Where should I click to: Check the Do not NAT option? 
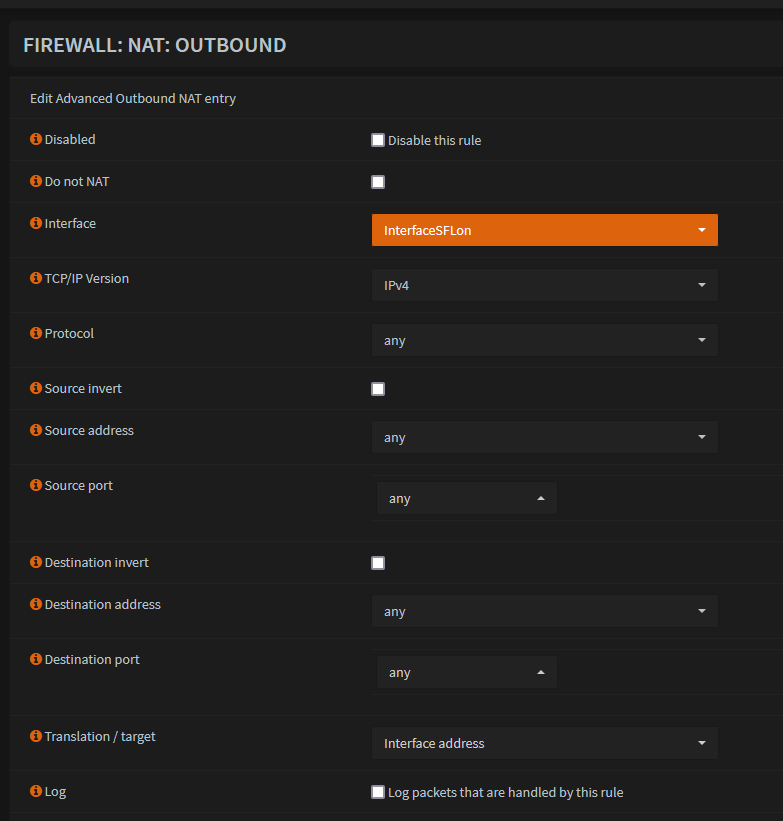pyautogui.click(x=378, y=182)
